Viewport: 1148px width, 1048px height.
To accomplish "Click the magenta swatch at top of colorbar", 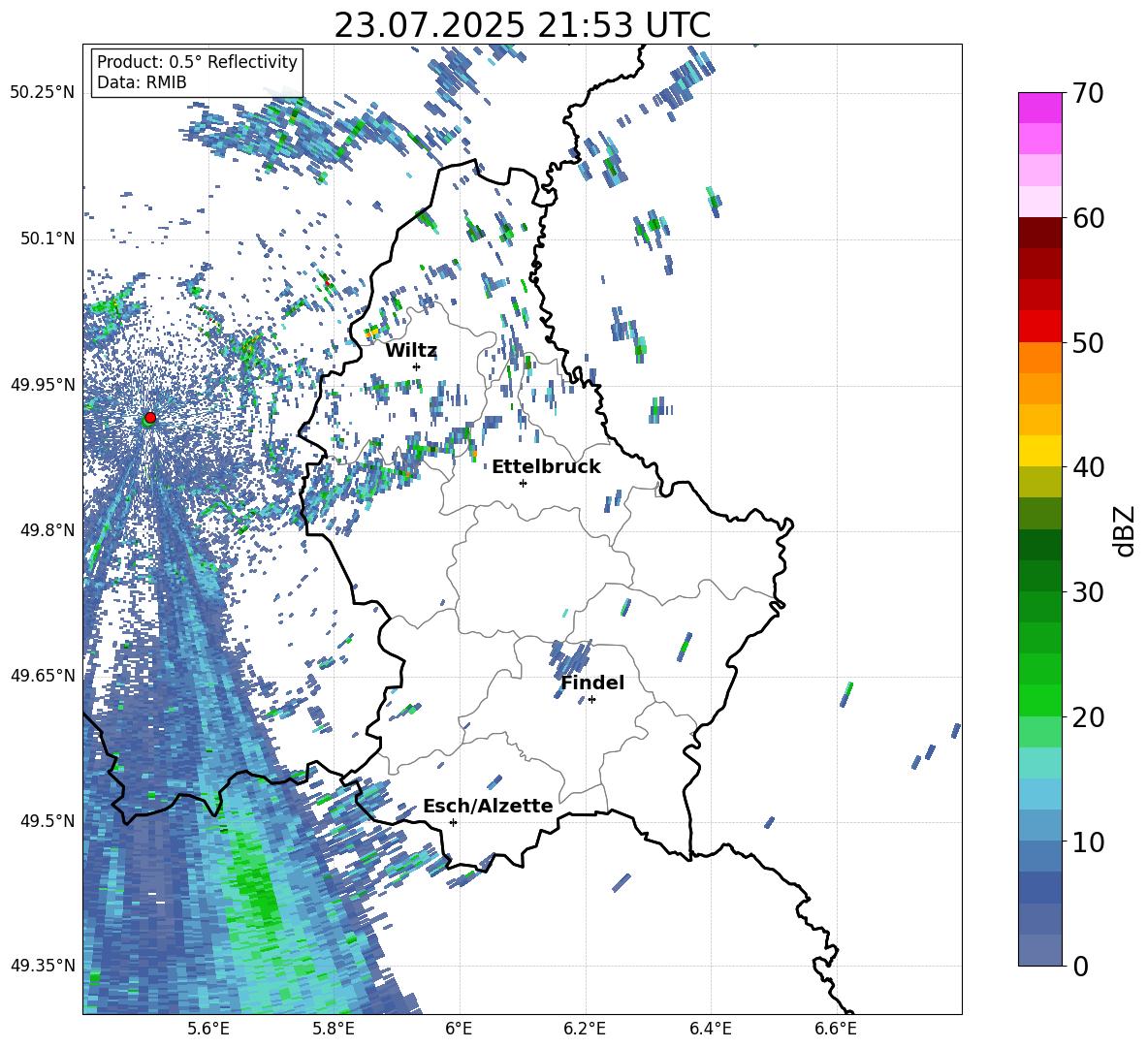I will (1040, 108).
